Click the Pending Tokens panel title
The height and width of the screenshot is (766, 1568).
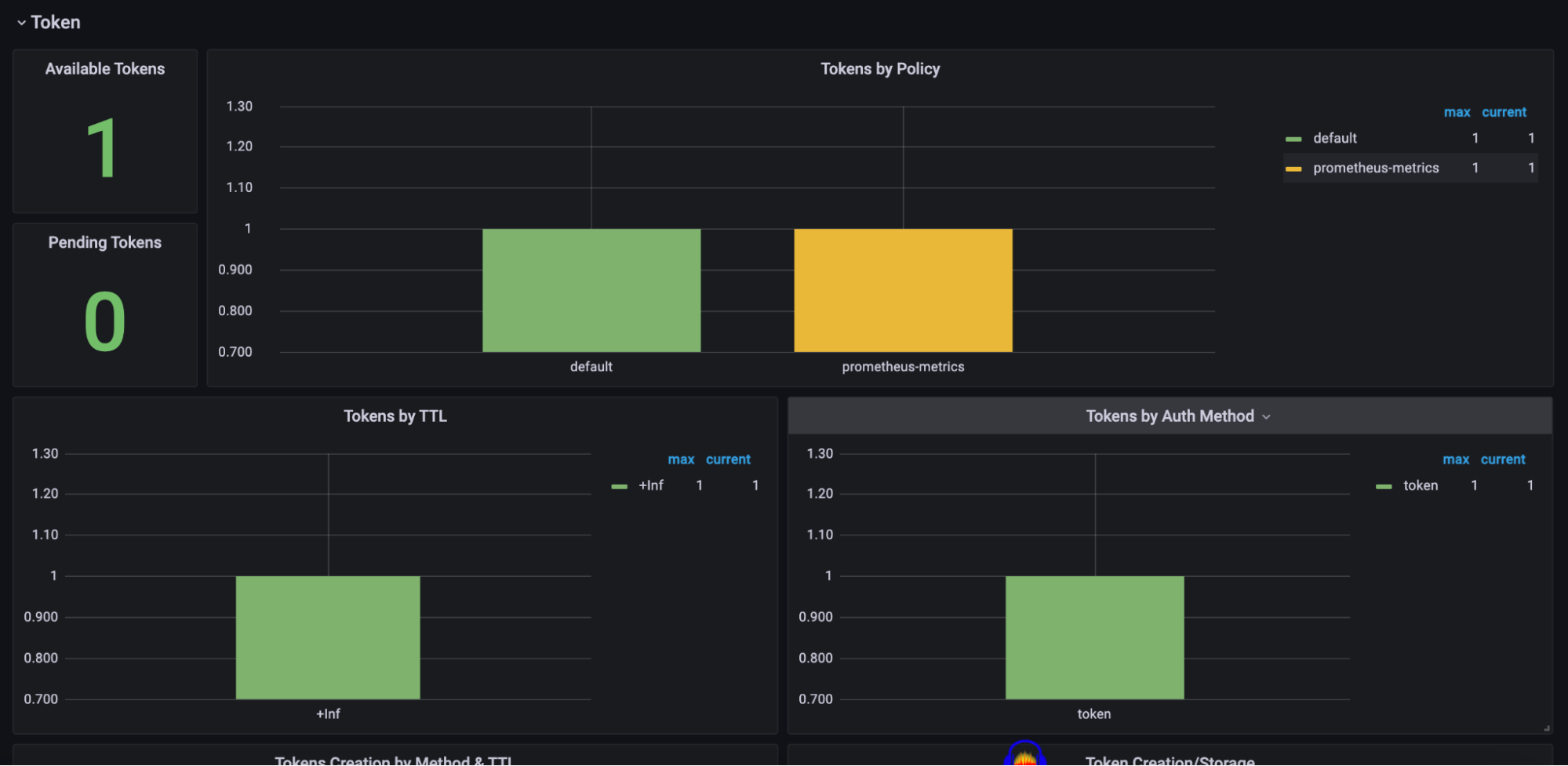pos(104,242)
